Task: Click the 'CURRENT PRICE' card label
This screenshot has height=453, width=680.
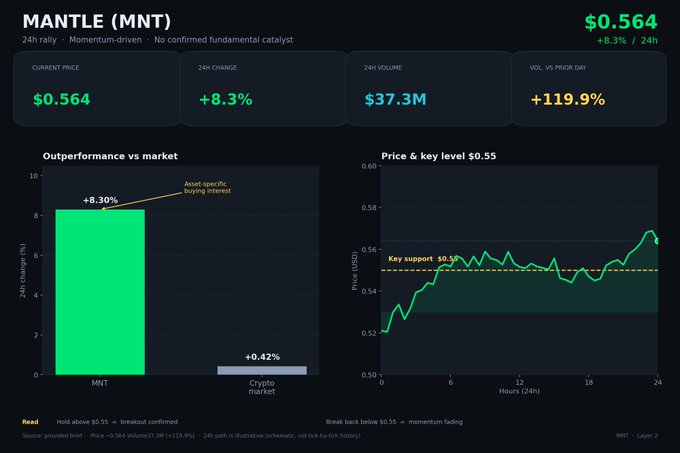Action: tap(56, 68)
